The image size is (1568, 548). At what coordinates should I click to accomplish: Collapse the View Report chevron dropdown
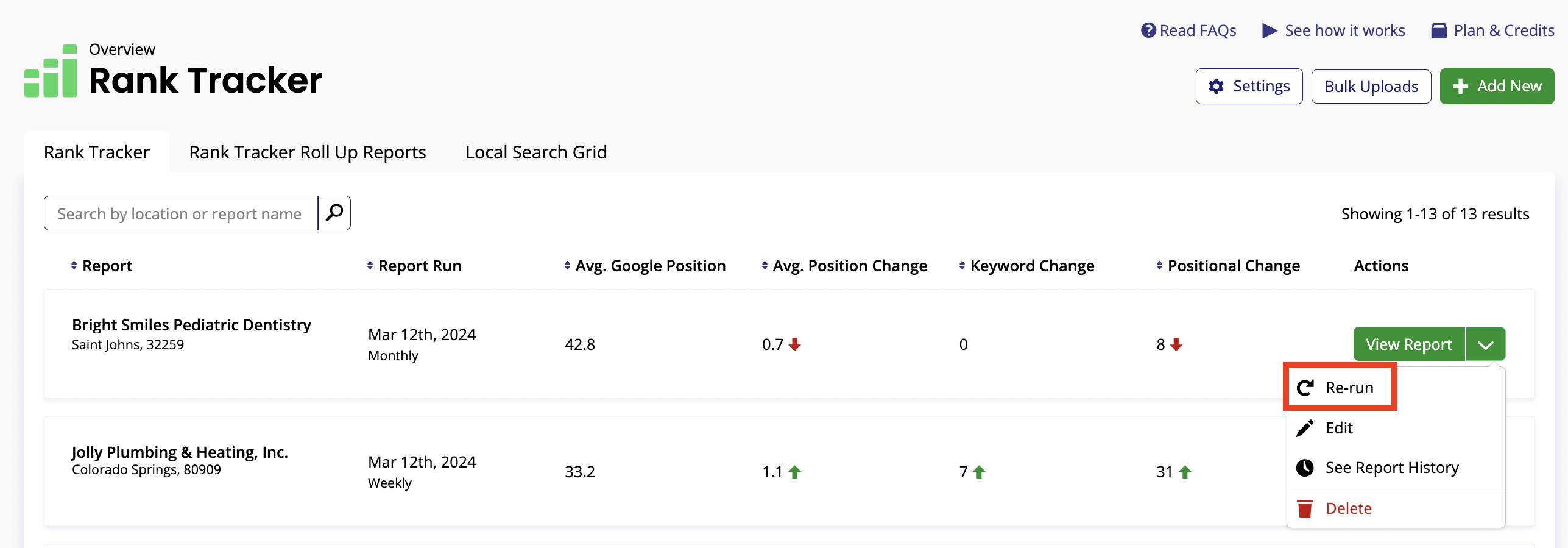(1486, 344)
